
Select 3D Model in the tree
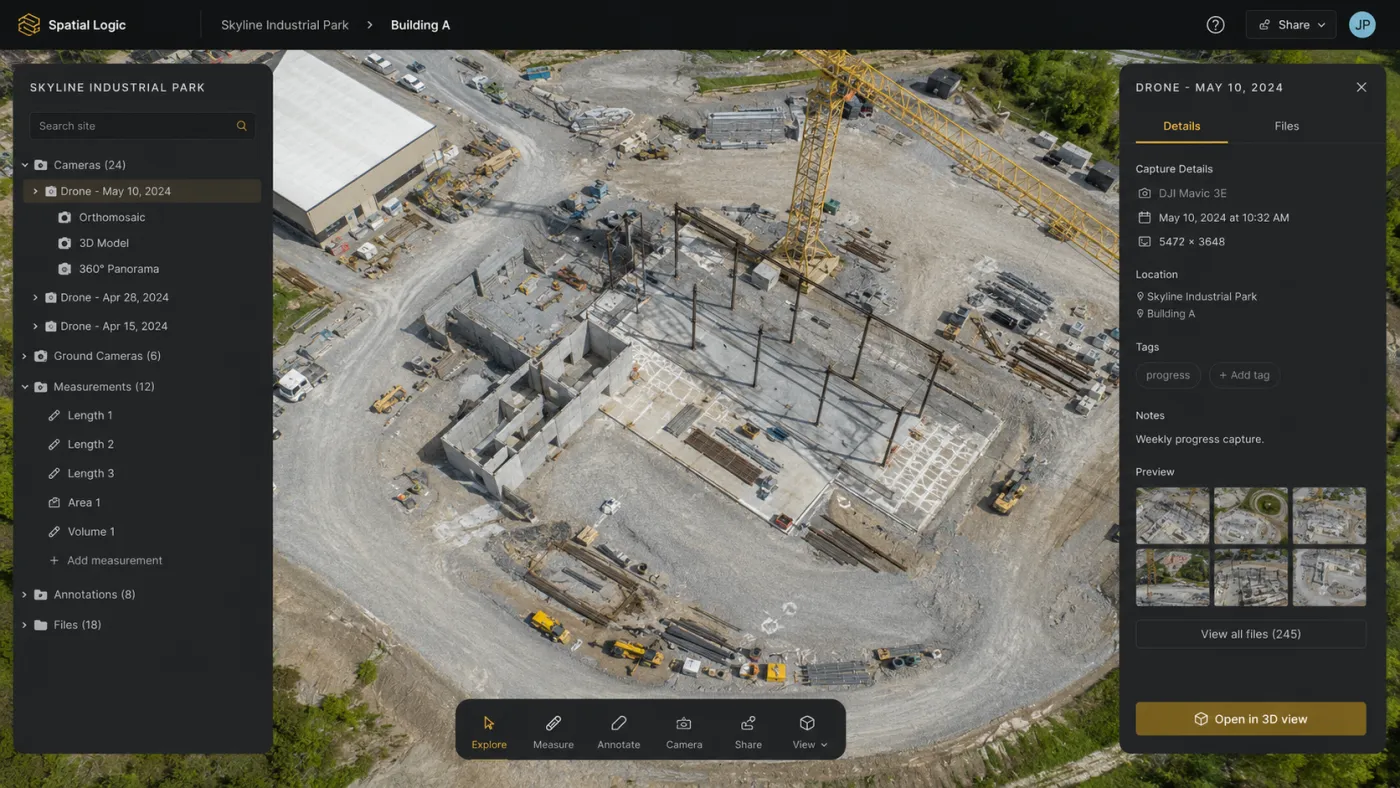click(x=104, y=243)
